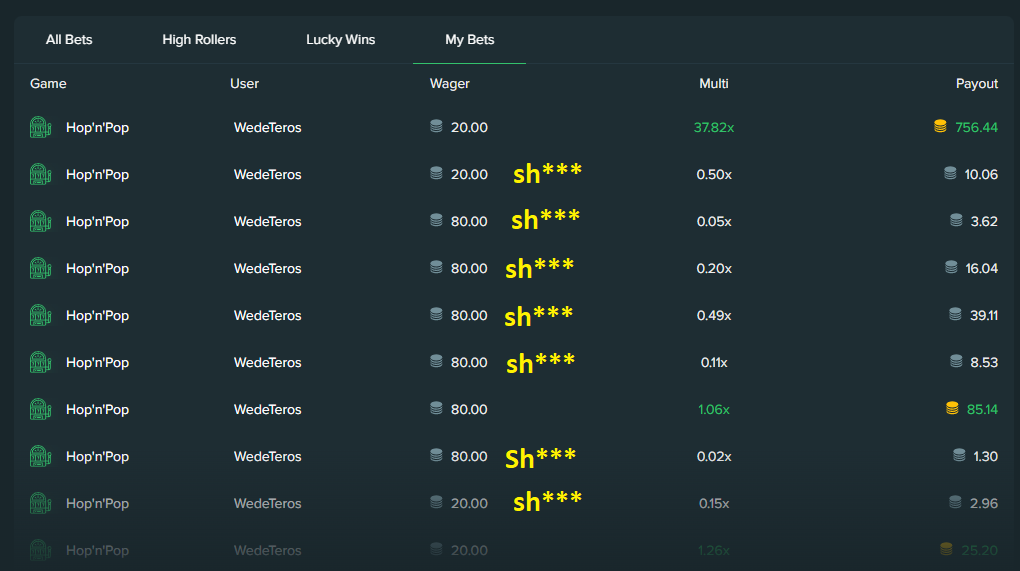Click the Wager column header

pos(450,83)
